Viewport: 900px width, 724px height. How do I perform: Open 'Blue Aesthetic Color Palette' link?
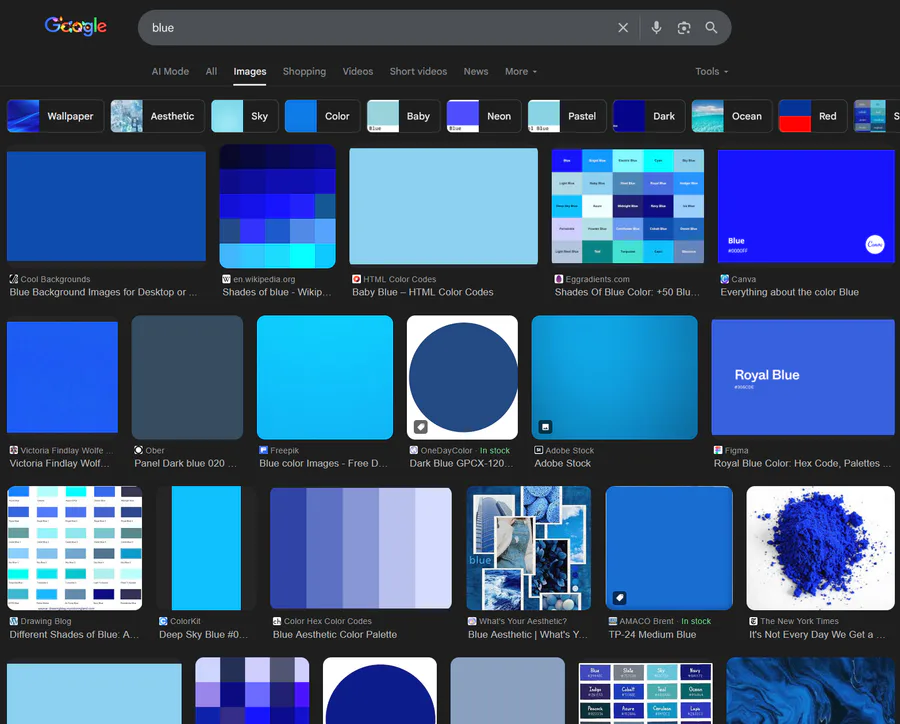(335, 634)
